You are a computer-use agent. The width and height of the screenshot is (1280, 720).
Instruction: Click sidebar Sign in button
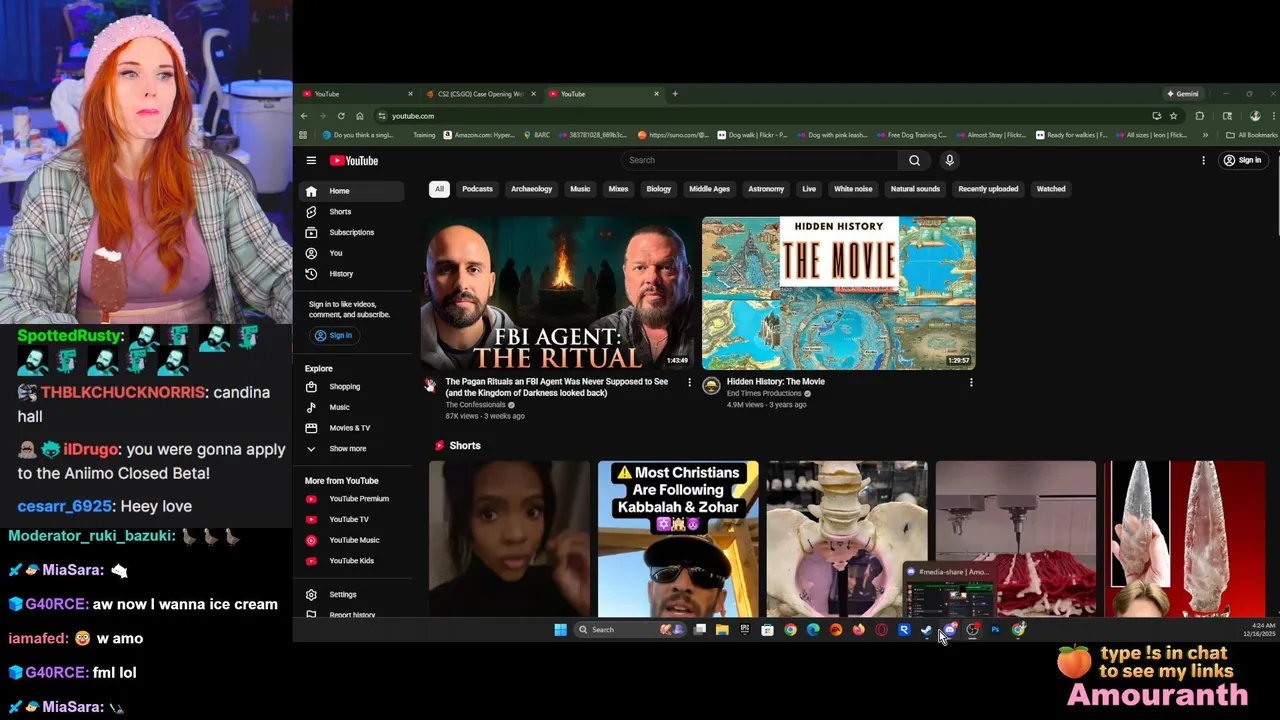[x=333, y=335]
